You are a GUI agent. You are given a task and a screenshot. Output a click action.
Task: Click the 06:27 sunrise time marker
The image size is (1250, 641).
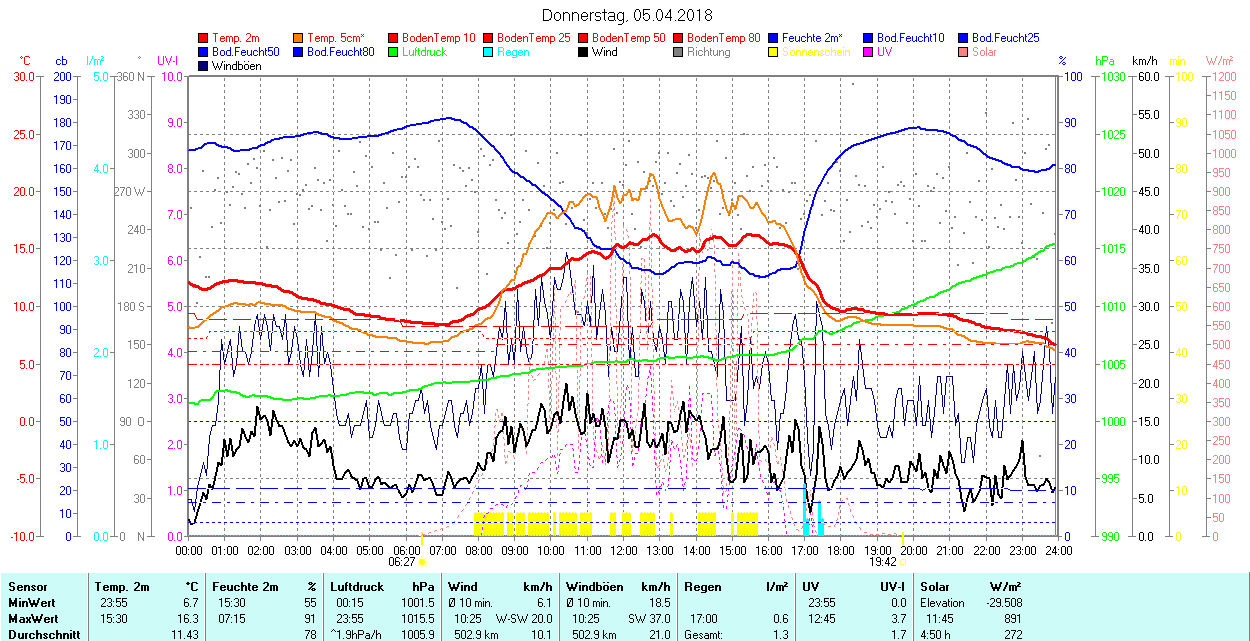[403, 562]
